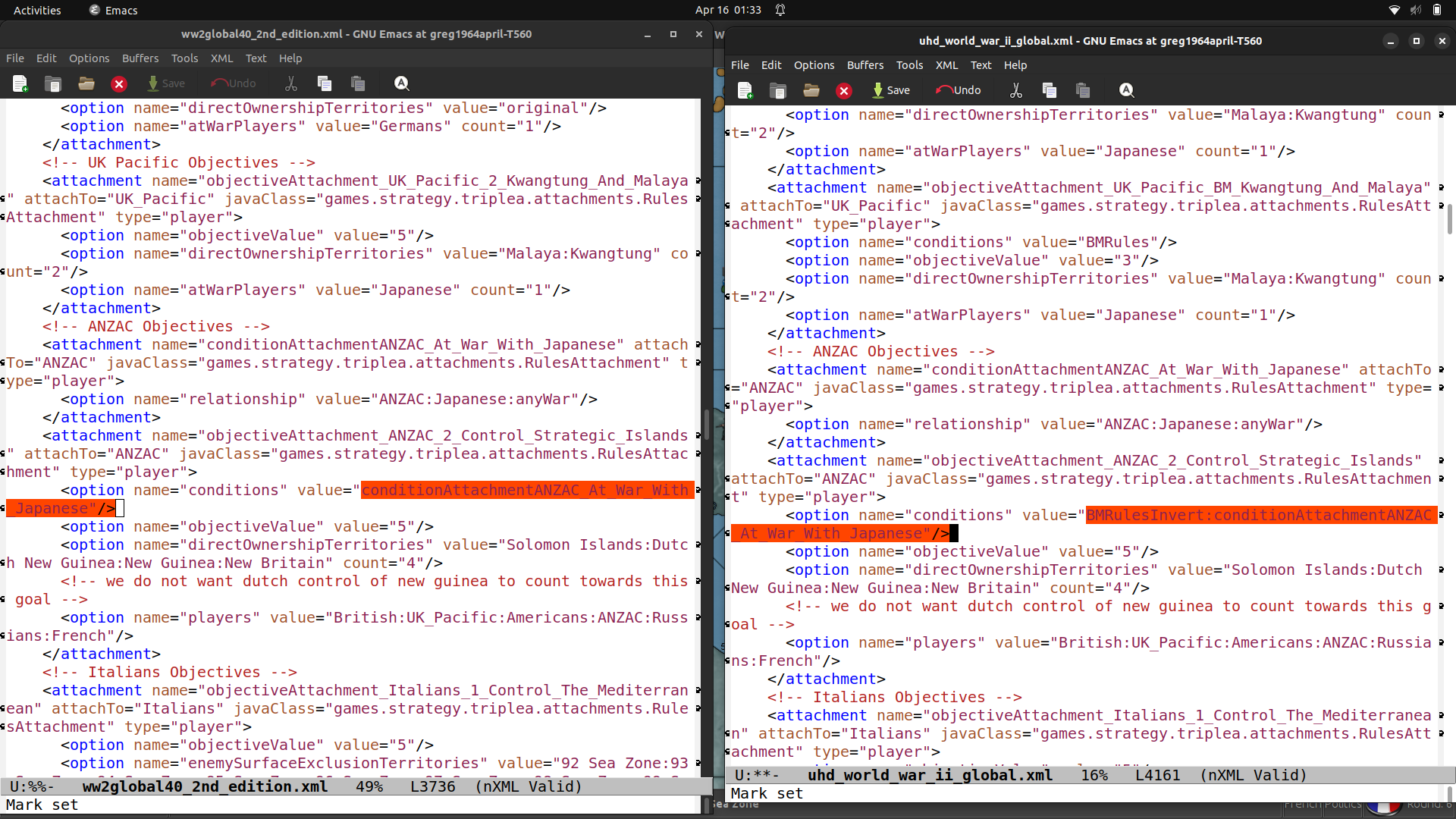Click U:**- status flags in right mode line
This screenshot has height=819, width=1456.
point(757,775)
